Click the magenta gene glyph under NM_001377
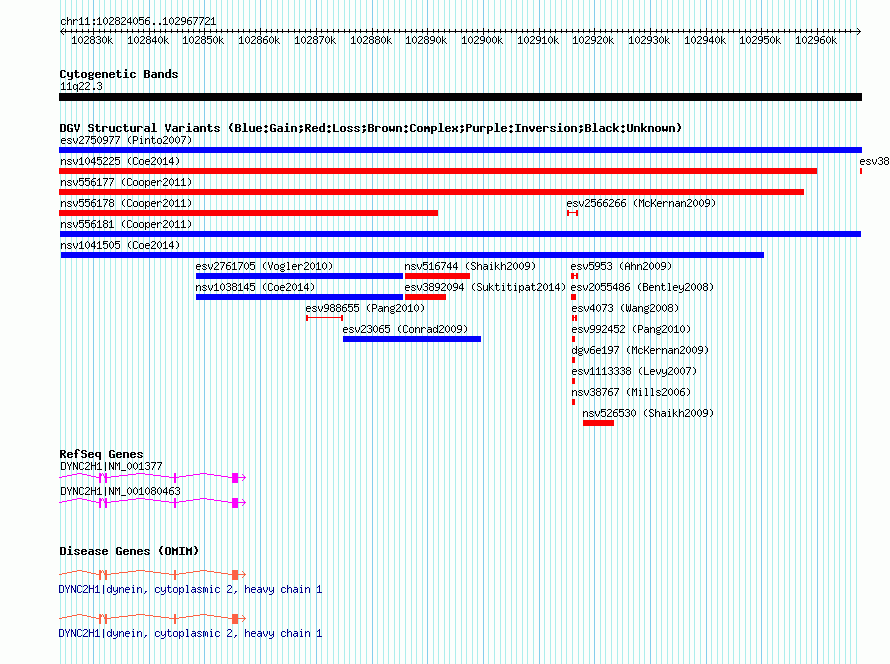The height and width of the screenshot is (664, 890). [x=153, y=478]
